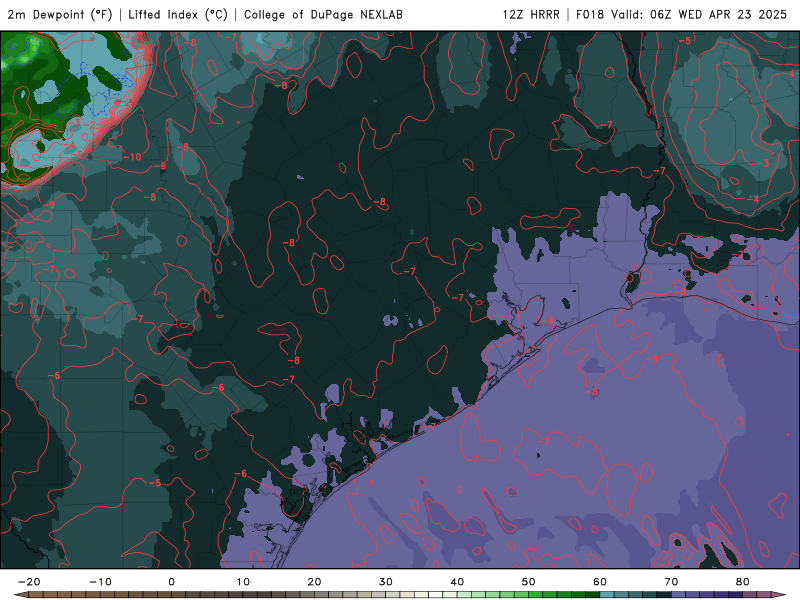800x600 pixels.
Task: Click the 30 label on the color scale
Action: (386, 582)
